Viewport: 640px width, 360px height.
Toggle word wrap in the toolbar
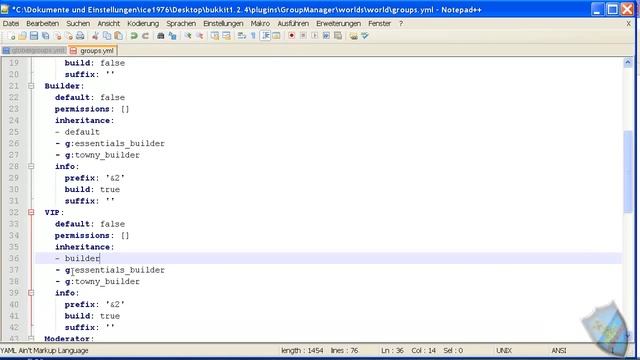tap(242, 36)
